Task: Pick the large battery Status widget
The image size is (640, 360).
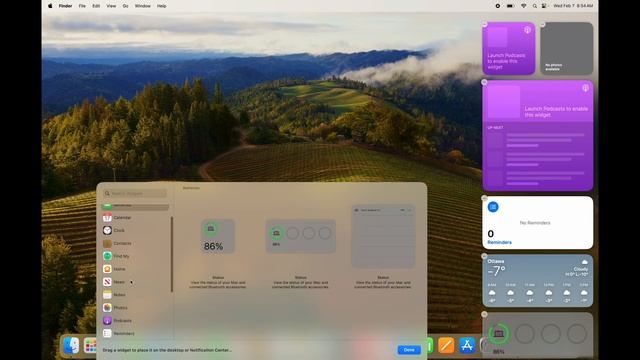Action: [x=383, y=236]
